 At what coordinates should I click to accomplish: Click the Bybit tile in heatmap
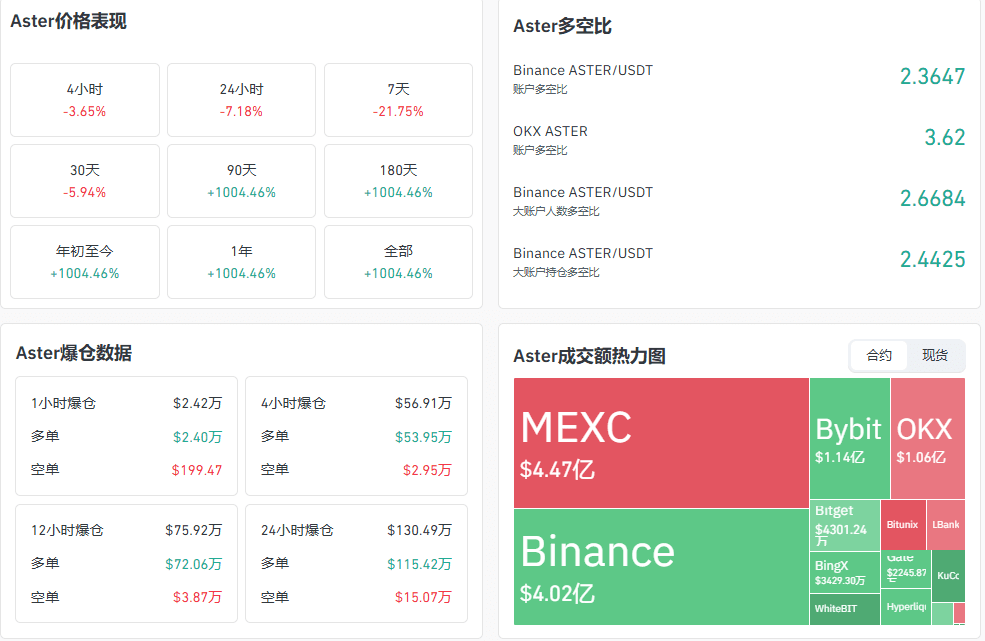849,439
